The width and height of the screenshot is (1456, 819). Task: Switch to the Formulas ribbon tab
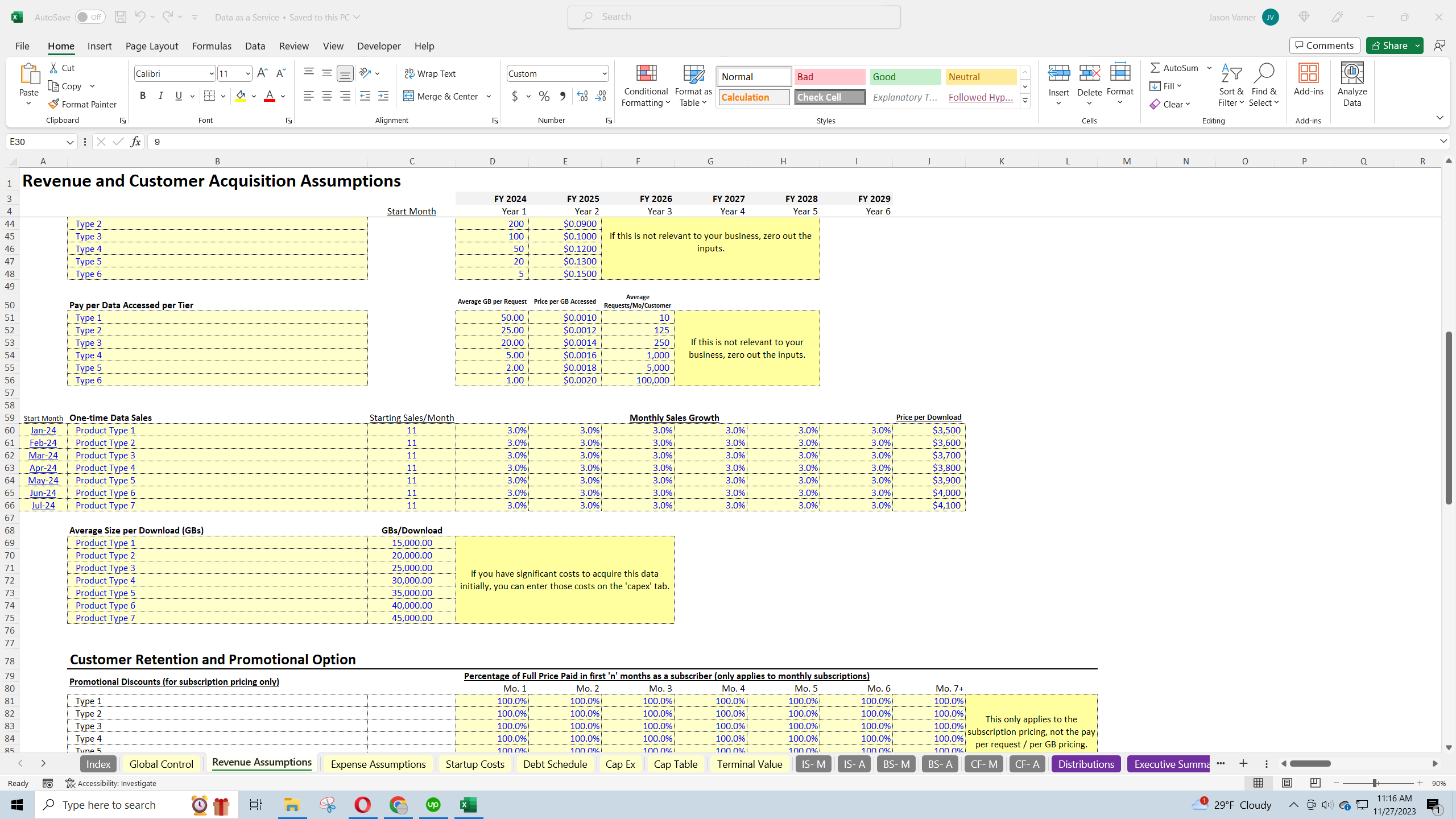coord(211,46)
